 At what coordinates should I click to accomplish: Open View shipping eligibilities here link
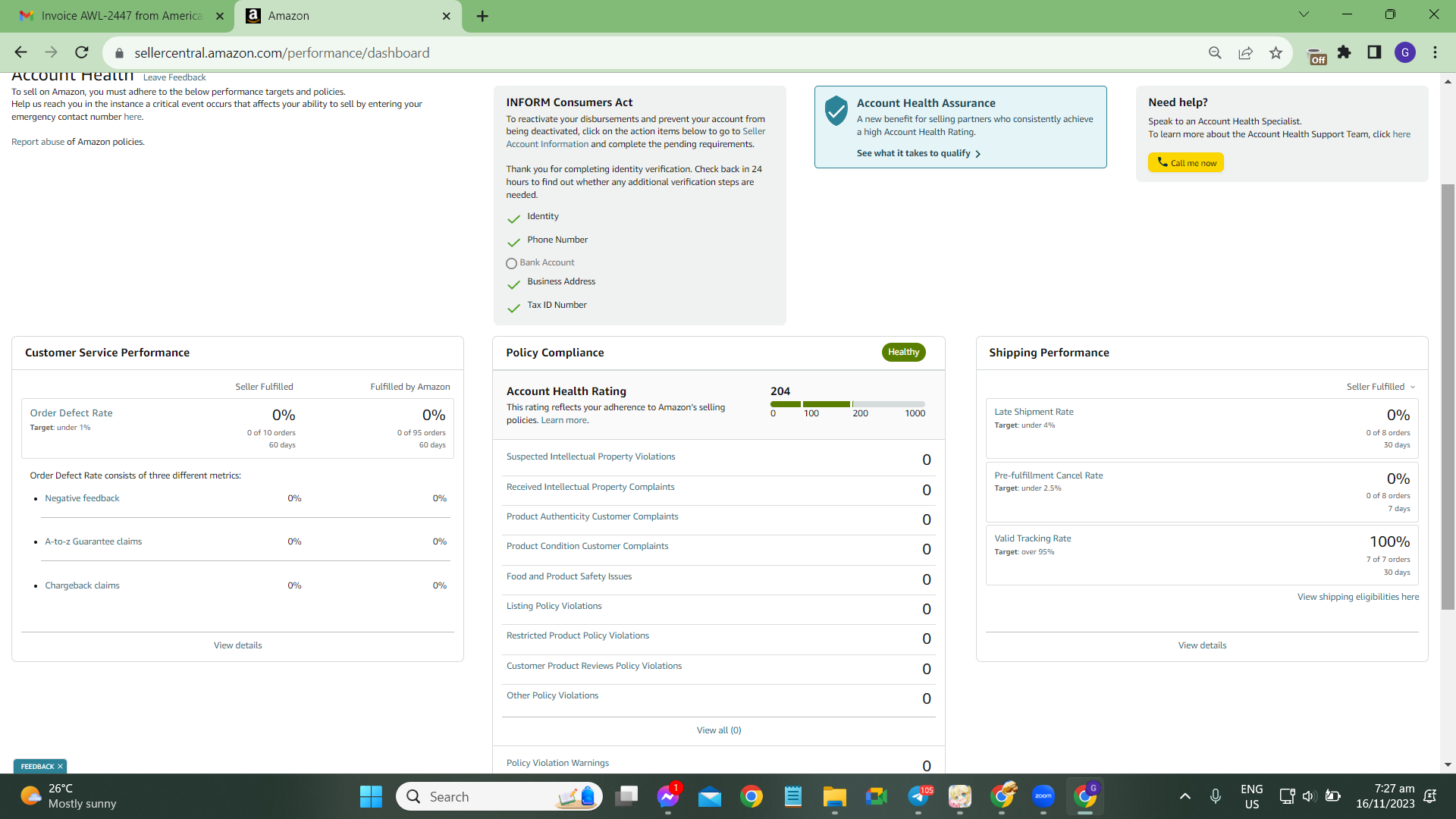tap(1358, 597)
